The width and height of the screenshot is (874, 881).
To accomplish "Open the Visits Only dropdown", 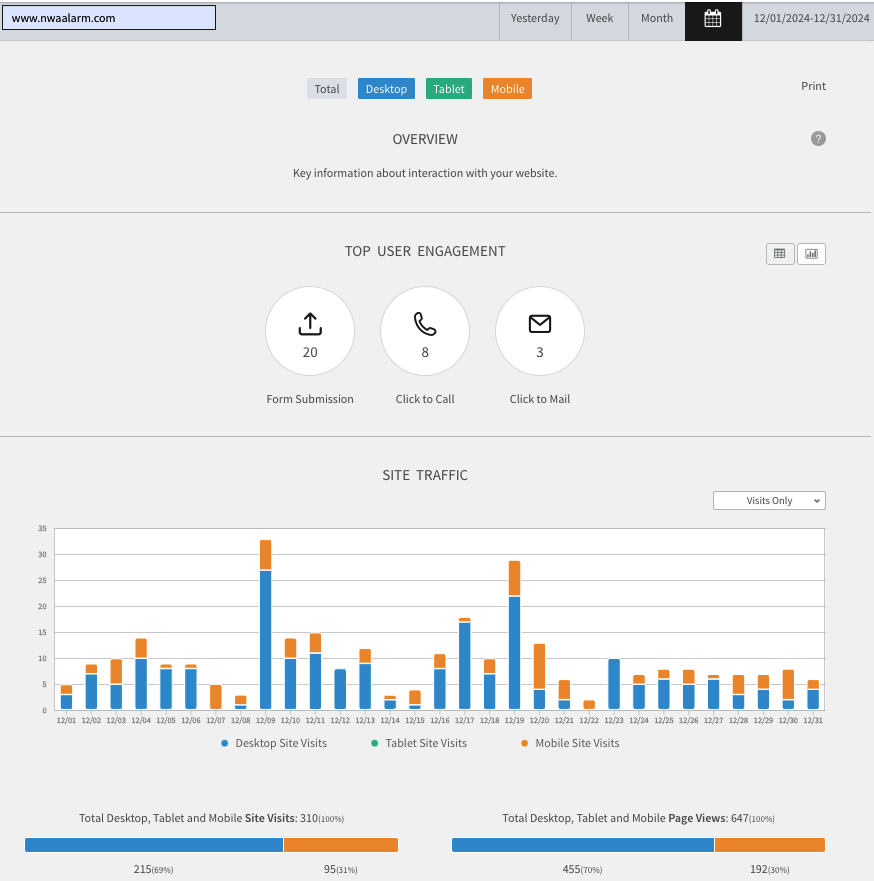I will coord(769,501).
